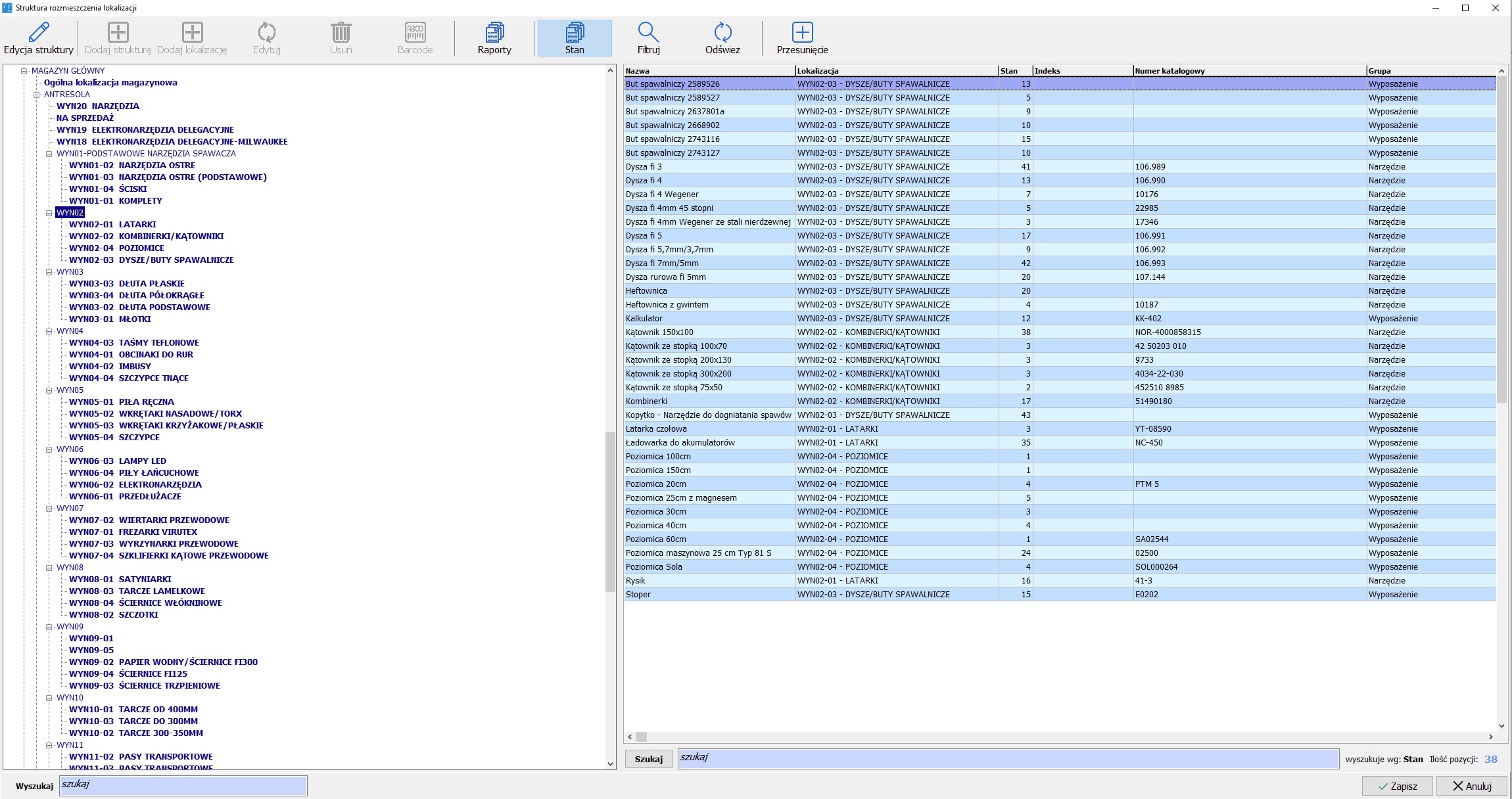Open the Raporty toolbar icon
This screenshot has height=799, width=1512.
tap(494, 32)
